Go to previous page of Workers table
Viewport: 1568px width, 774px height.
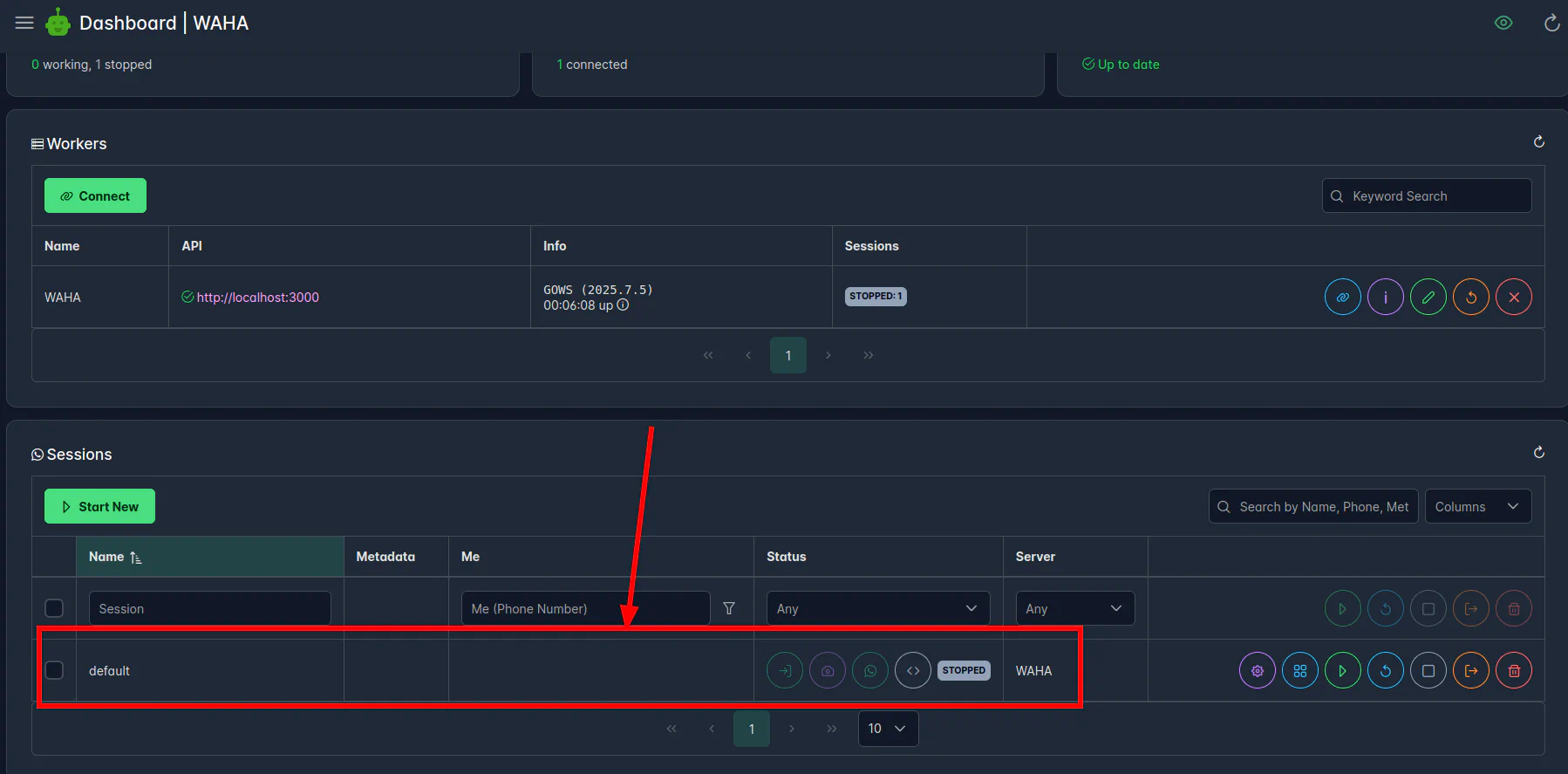748,355
